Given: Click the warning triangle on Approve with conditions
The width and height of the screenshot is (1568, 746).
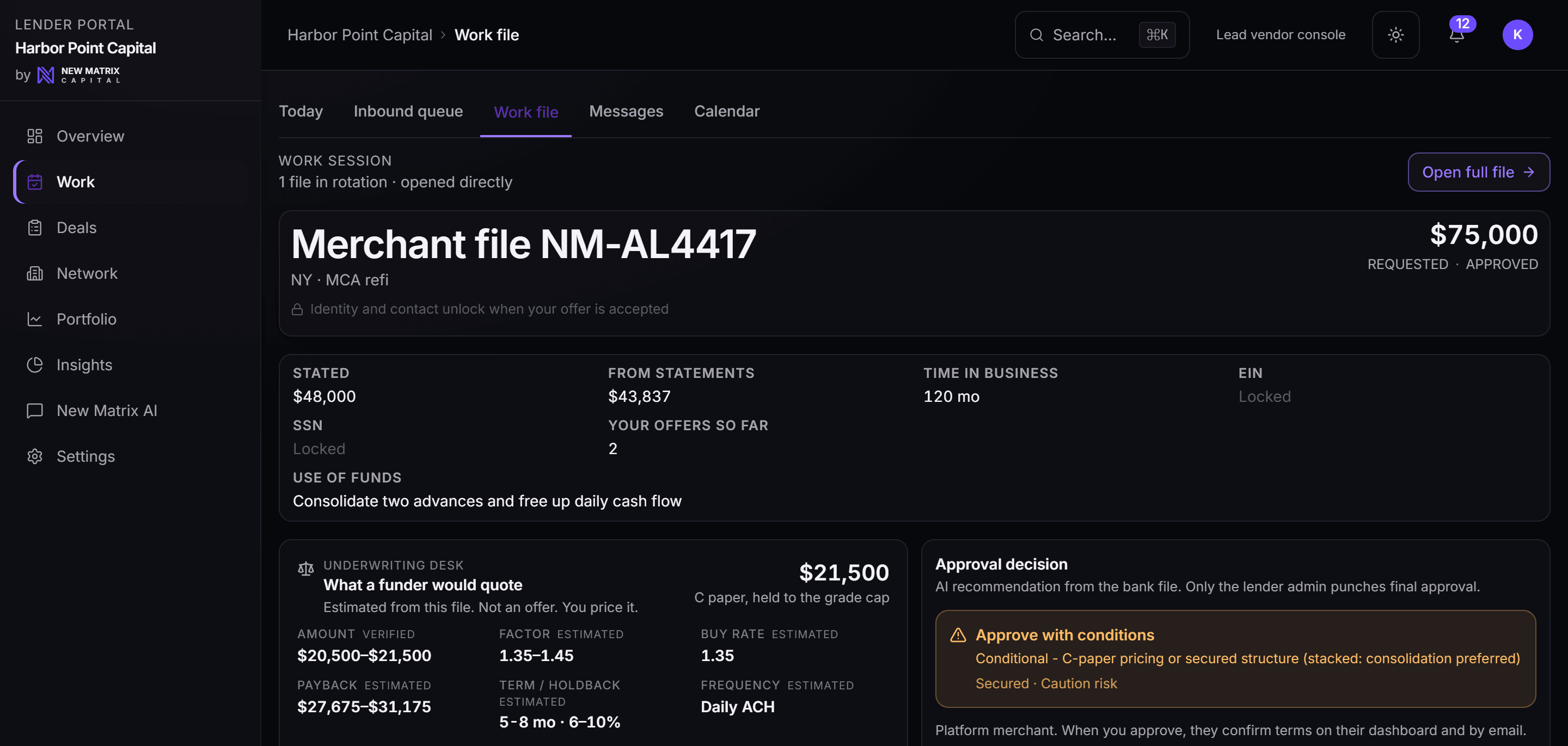Looking at the screenshot, I should pos(958,634).
